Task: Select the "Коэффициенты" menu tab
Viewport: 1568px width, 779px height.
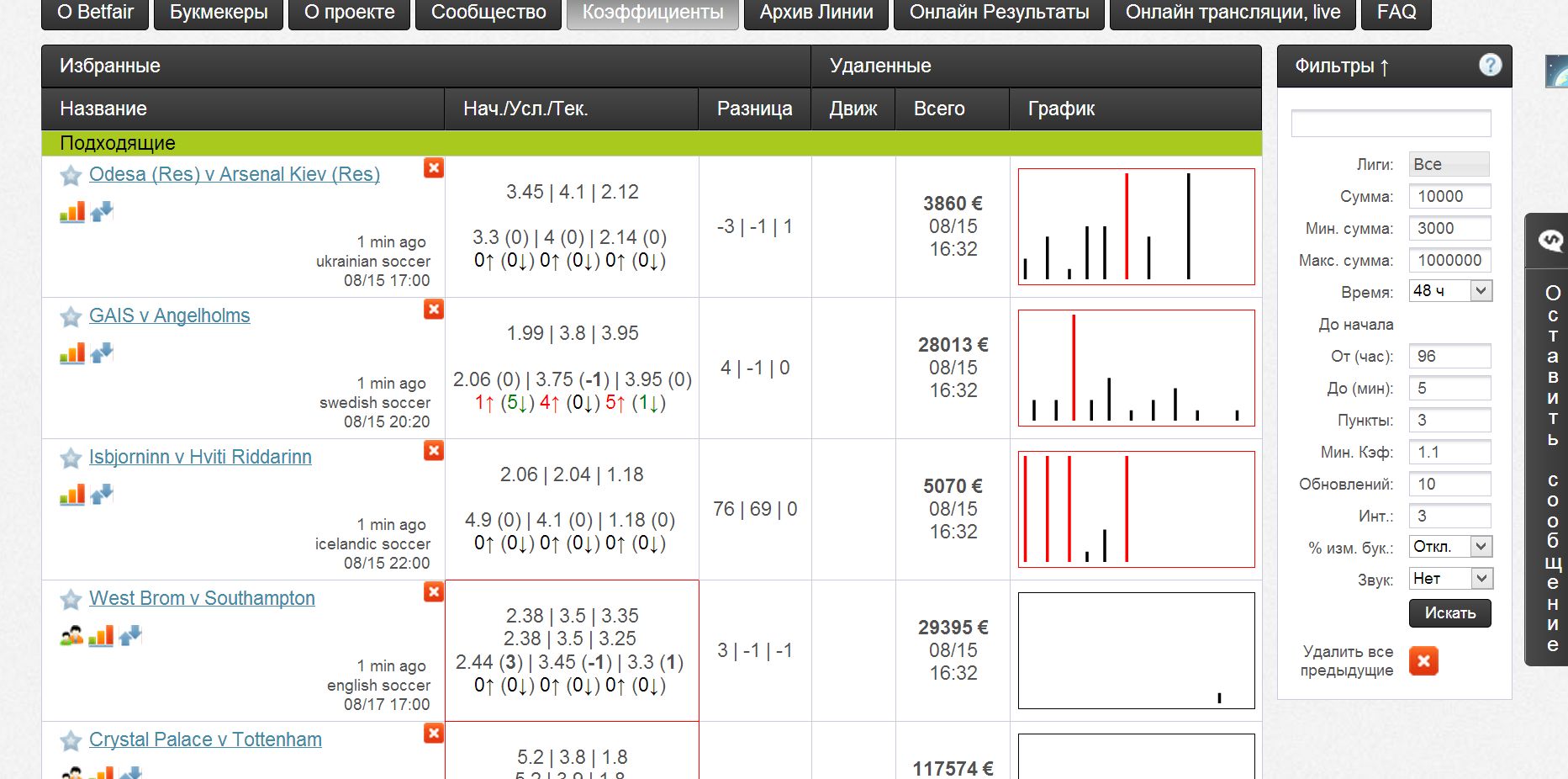Action: click(x=652, y=13)
